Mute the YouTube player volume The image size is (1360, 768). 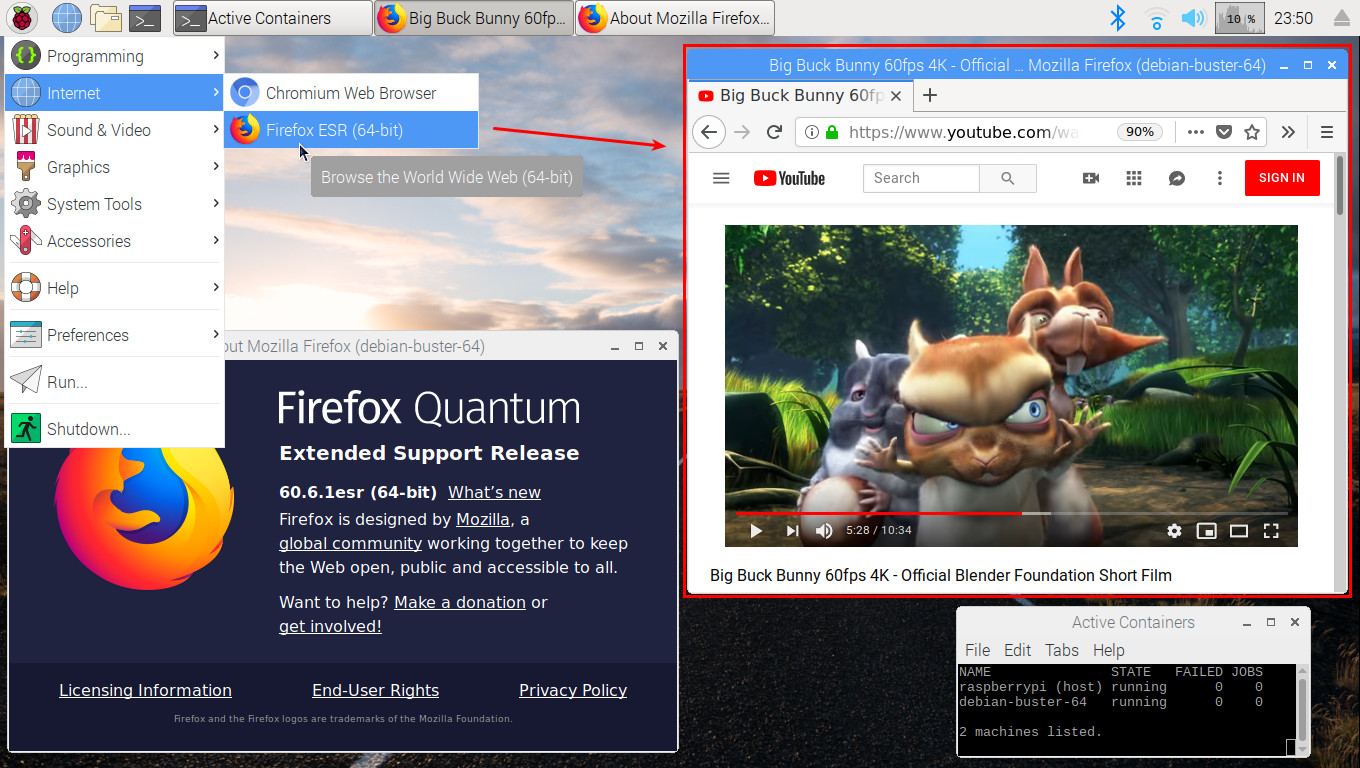click(824, 531)
